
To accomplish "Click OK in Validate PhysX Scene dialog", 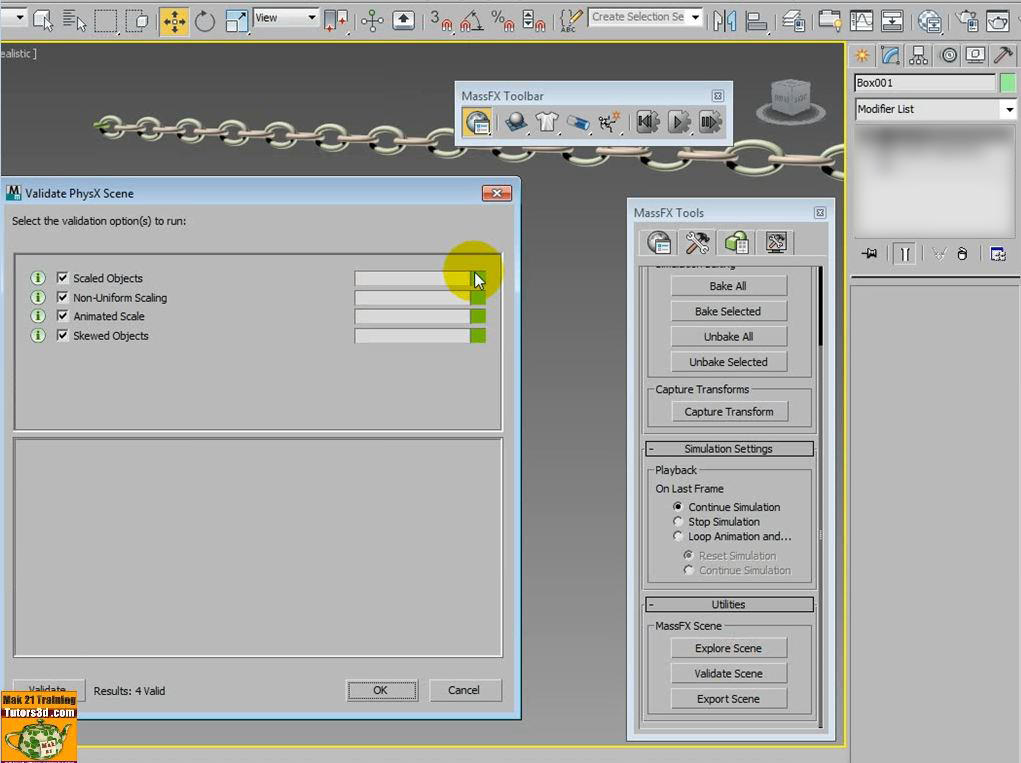I will point(382,690).
